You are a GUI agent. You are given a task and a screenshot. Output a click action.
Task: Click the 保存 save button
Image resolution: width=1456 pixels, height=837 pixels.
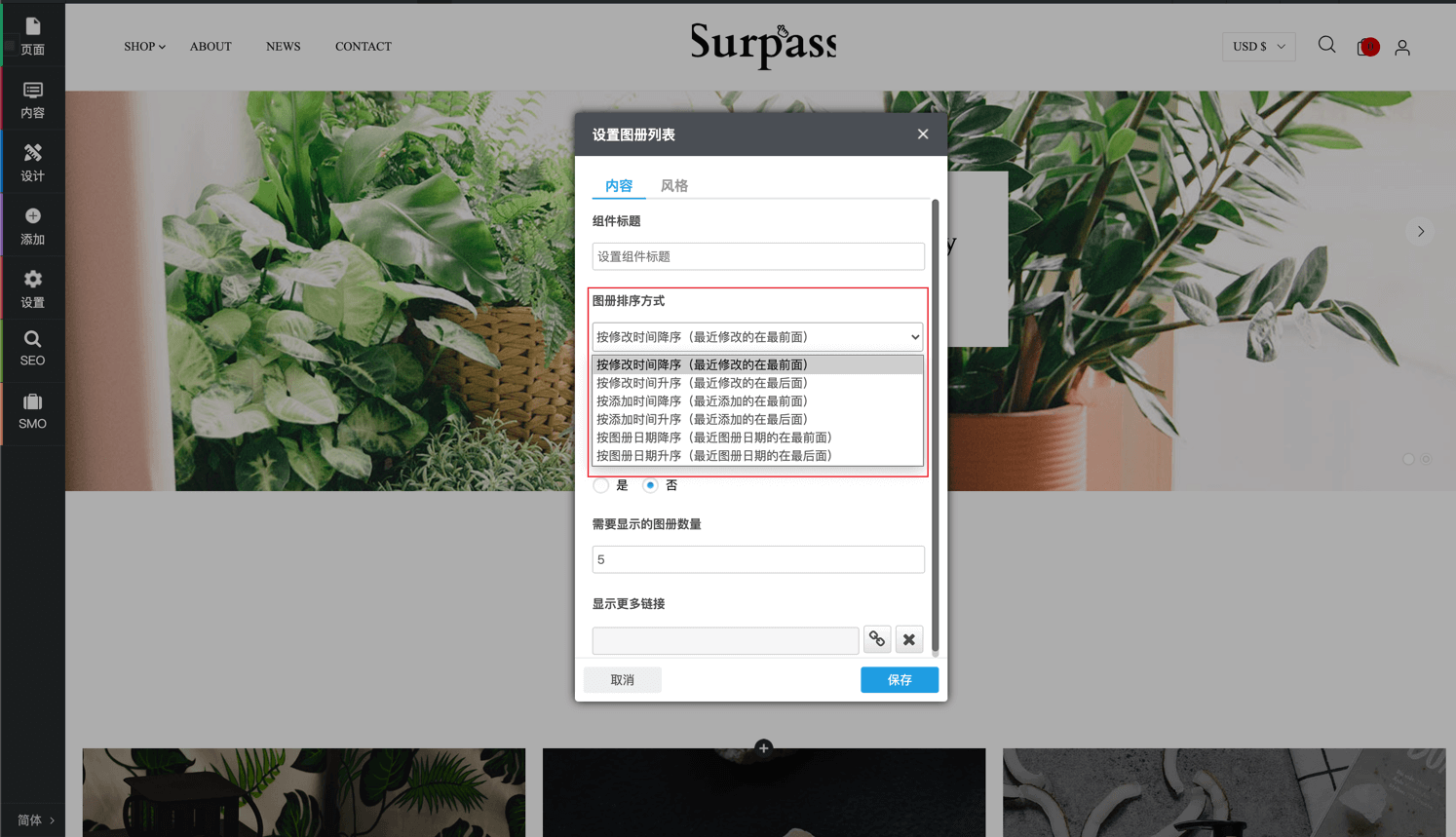899,680
